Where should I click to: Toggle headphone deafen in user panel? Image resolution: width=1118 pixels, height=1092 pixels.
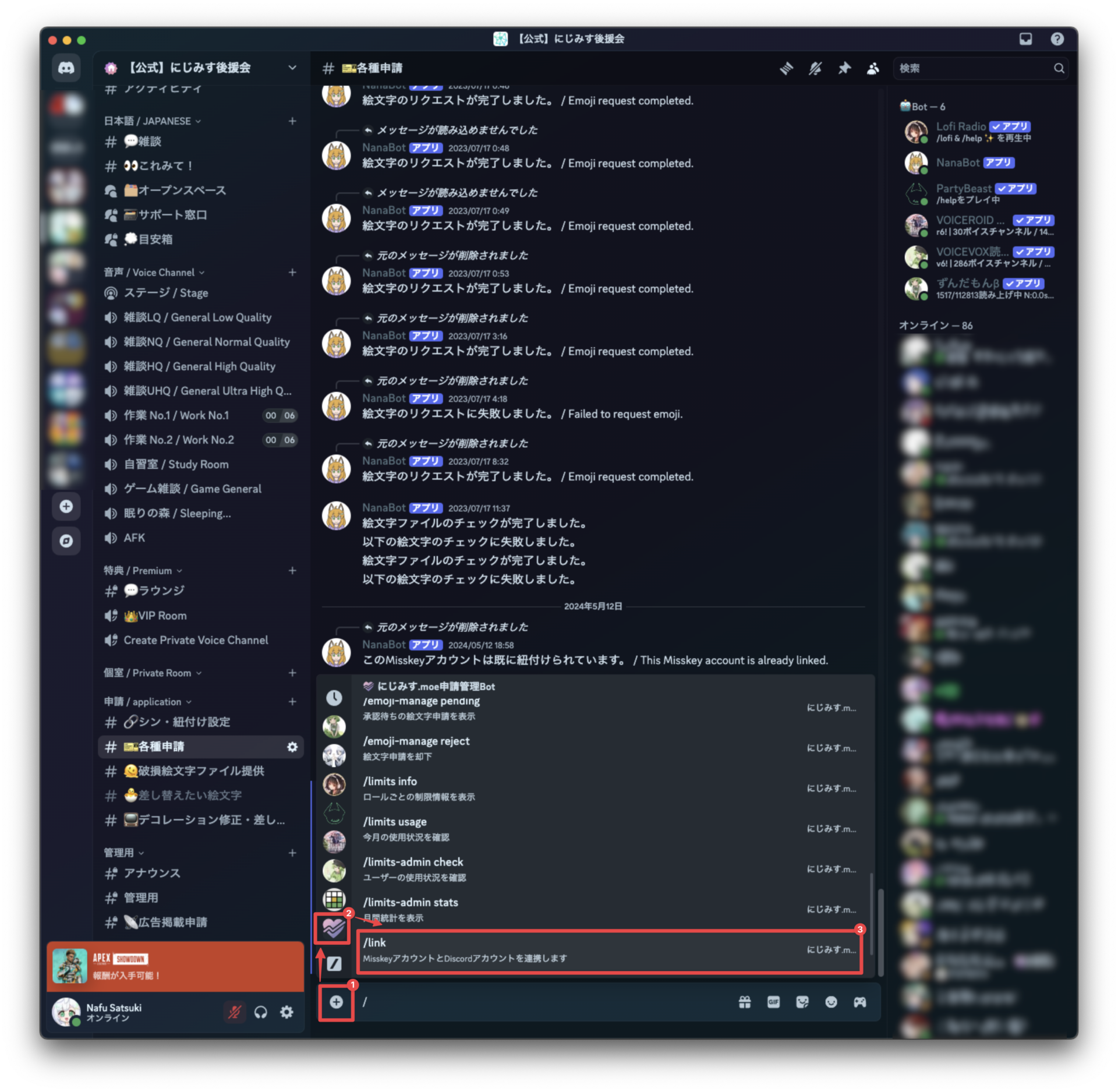pos(261,1012)
